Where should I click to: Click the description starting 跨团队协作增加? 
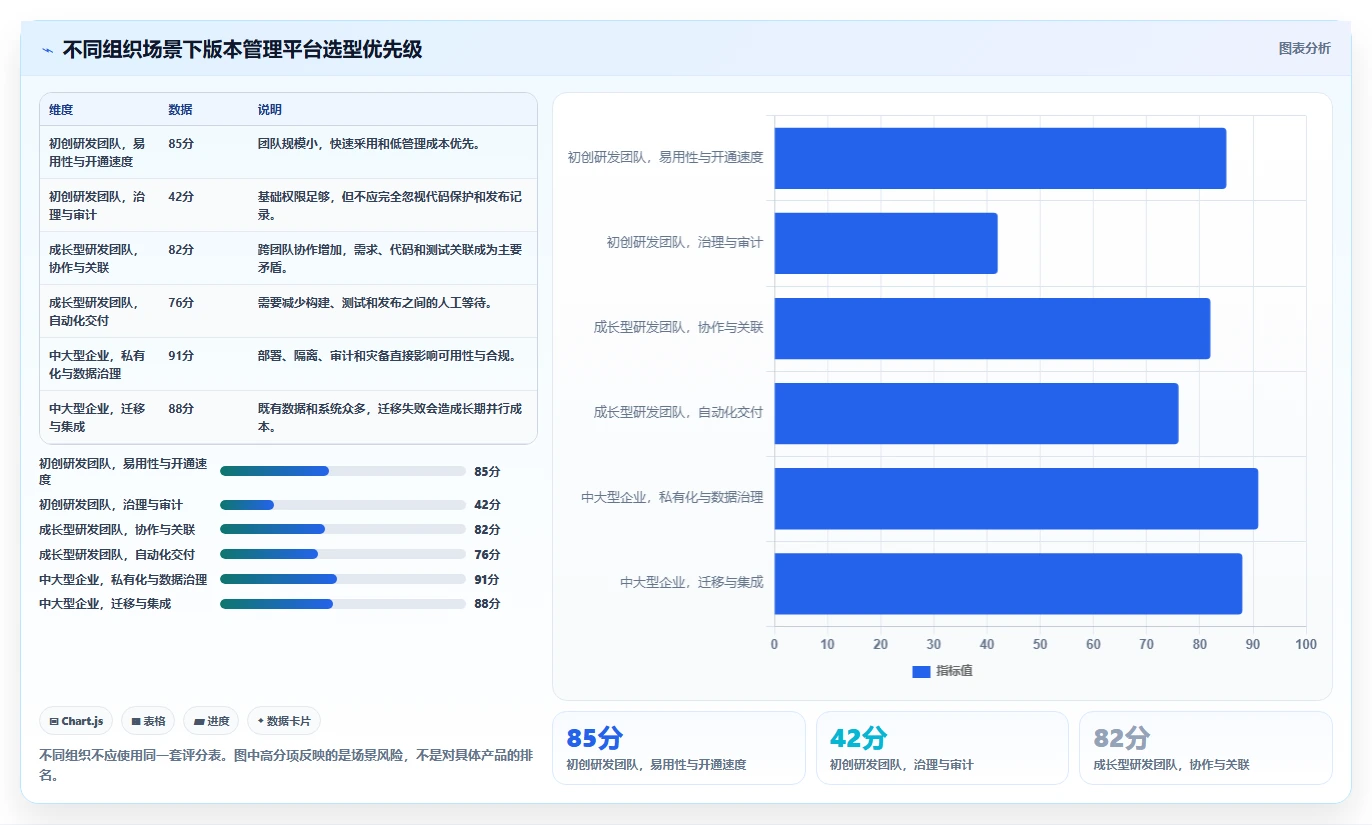pyautogui.click(x=390, y=259)
